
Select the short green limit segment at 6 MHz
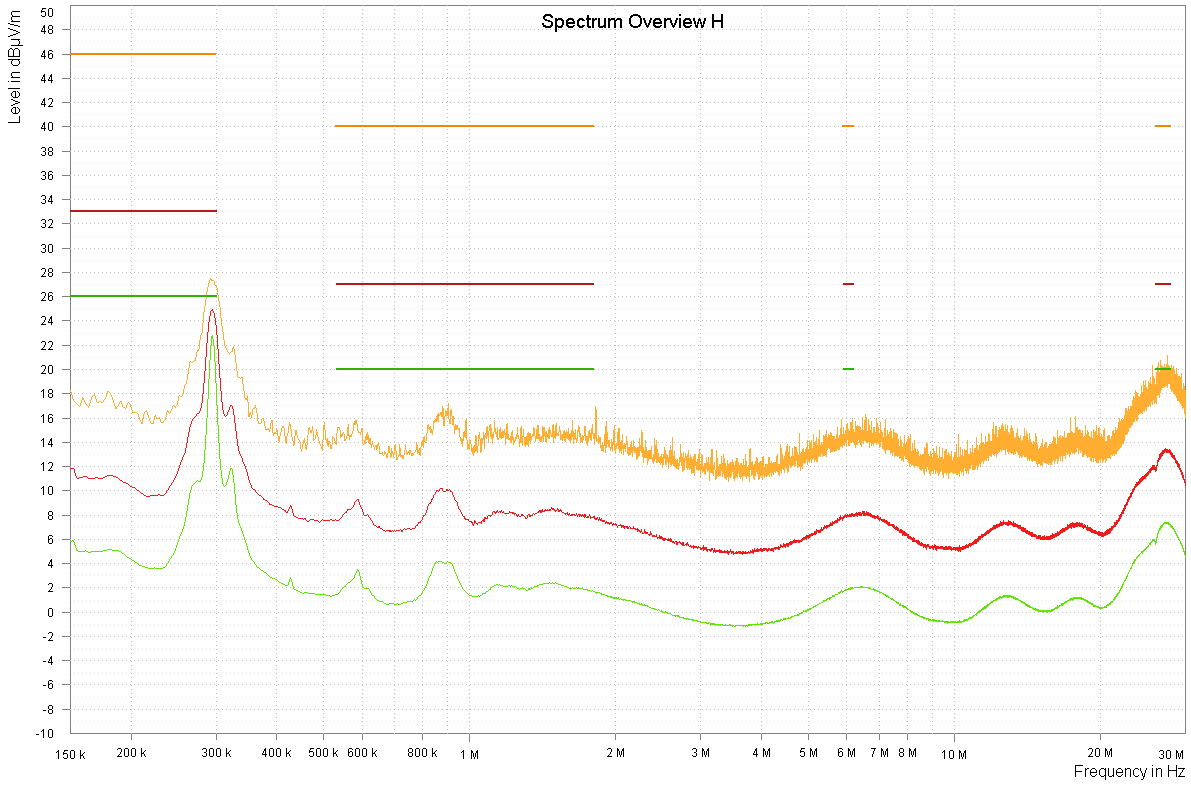click(x=848, y=369)
